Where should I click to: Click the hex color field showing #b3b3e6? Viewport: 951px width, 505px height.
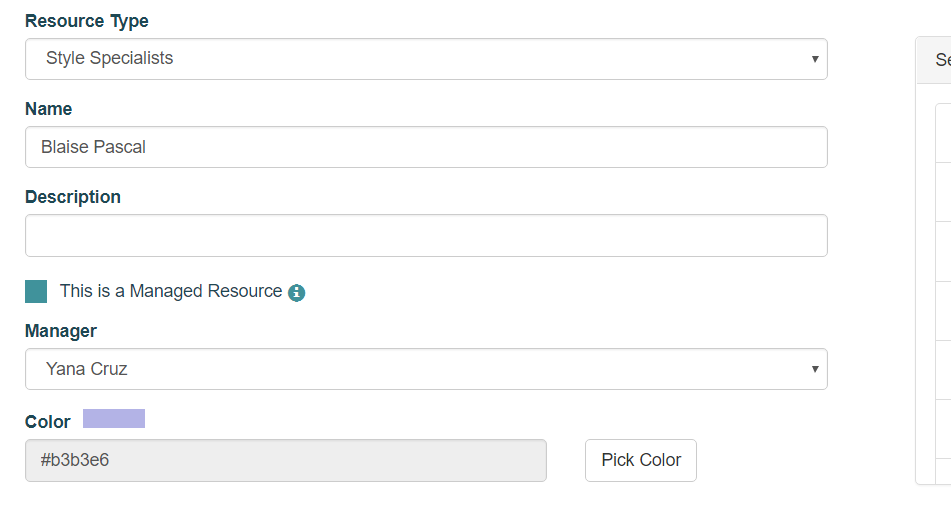[x=286, y=460]
